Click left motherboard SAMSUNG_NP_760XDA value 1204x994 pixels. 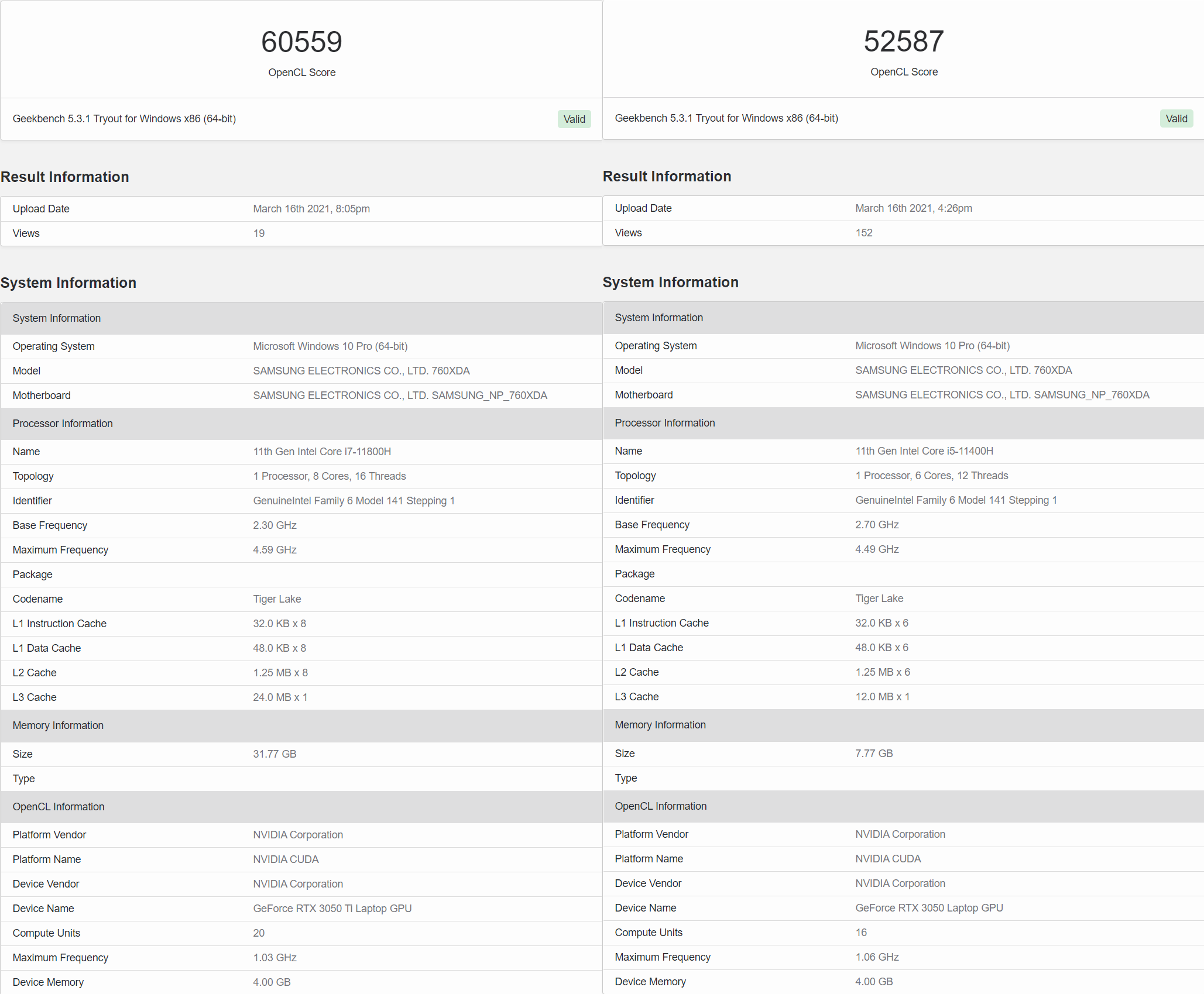[400, 395]
